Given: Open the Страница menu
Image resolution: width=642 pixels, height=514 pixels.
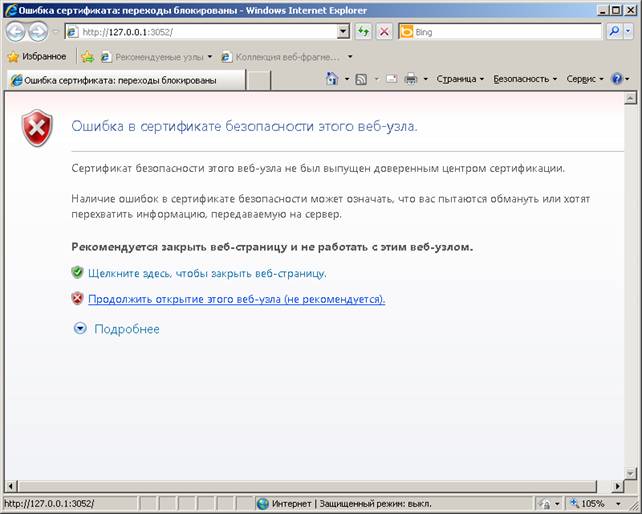Looking at the screenshot, I should [x=459, y=79].
